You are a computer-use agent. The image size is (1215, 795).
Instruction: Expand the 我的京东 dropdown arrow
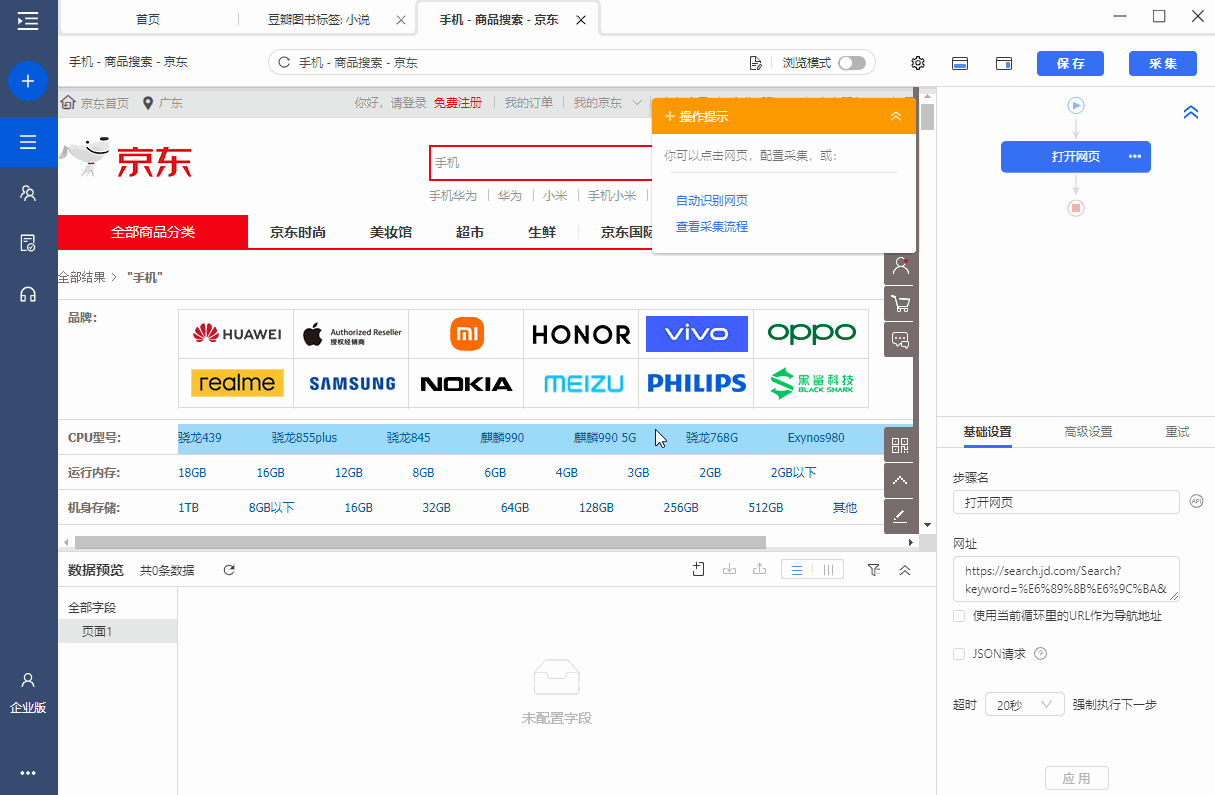(637, 103)
